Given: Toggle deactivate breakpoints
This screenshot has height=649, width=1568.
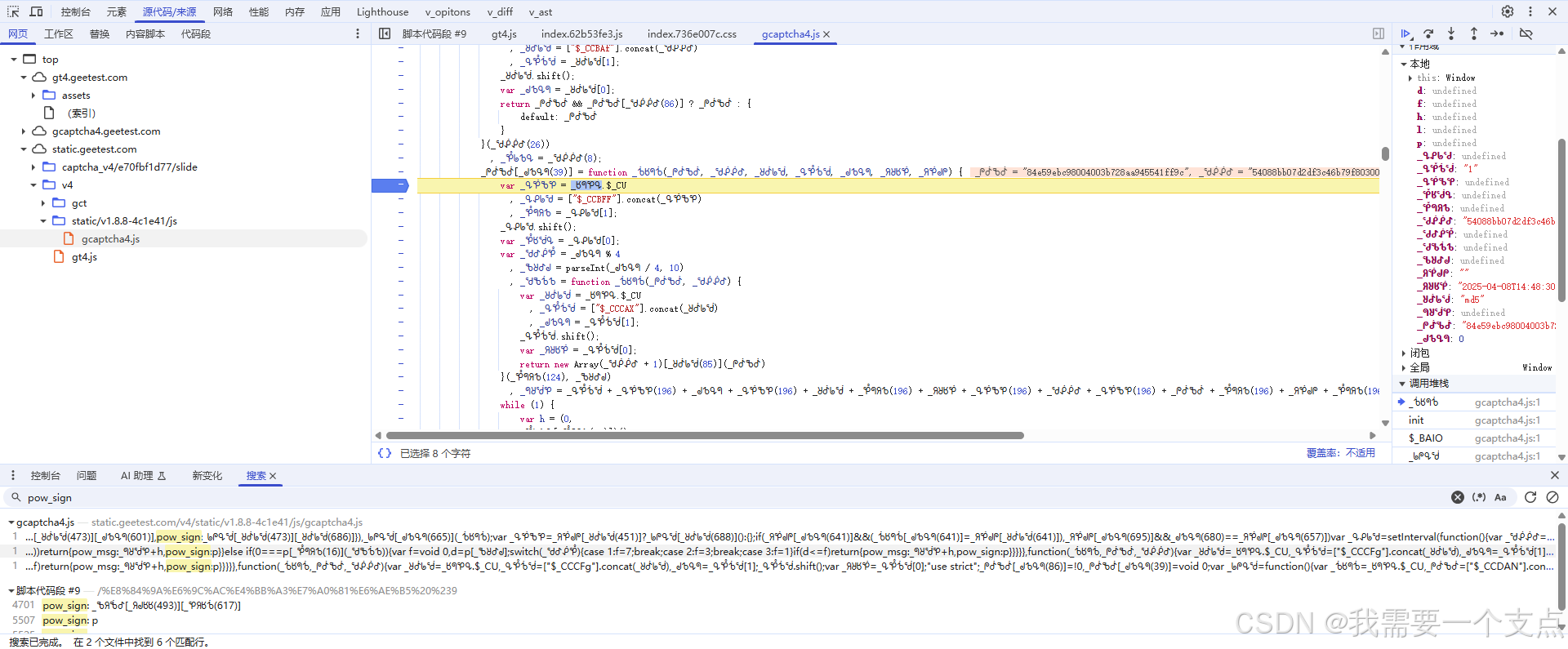Looking at the screenshot, I should pyautogui.click(x=1526, y=33).
